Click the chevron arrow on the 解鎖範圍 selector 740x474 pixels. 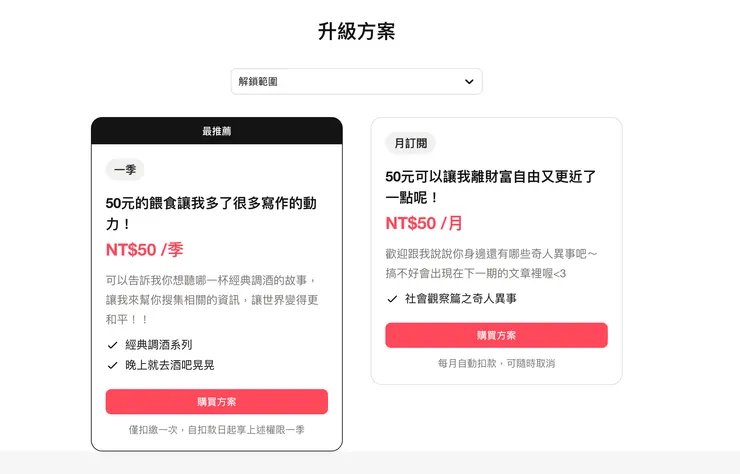(x=469, y=81)
